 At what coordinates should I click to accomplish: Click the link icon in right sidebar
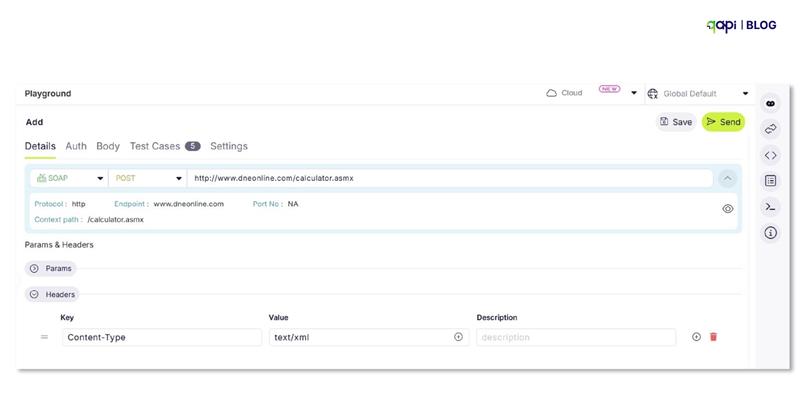770,129
